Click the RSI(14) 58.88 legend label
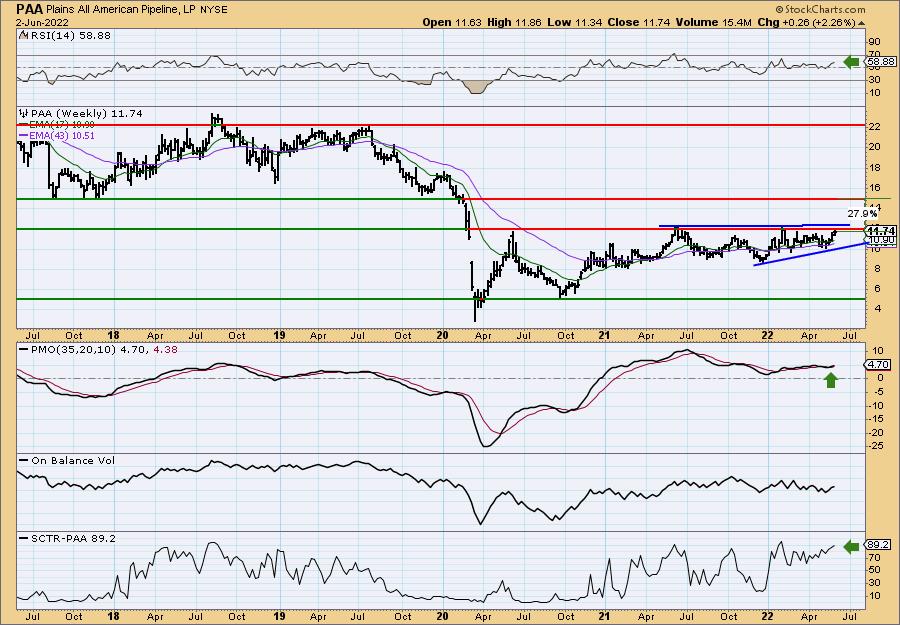This screenshot has height=625, width=900. (65, 35)
